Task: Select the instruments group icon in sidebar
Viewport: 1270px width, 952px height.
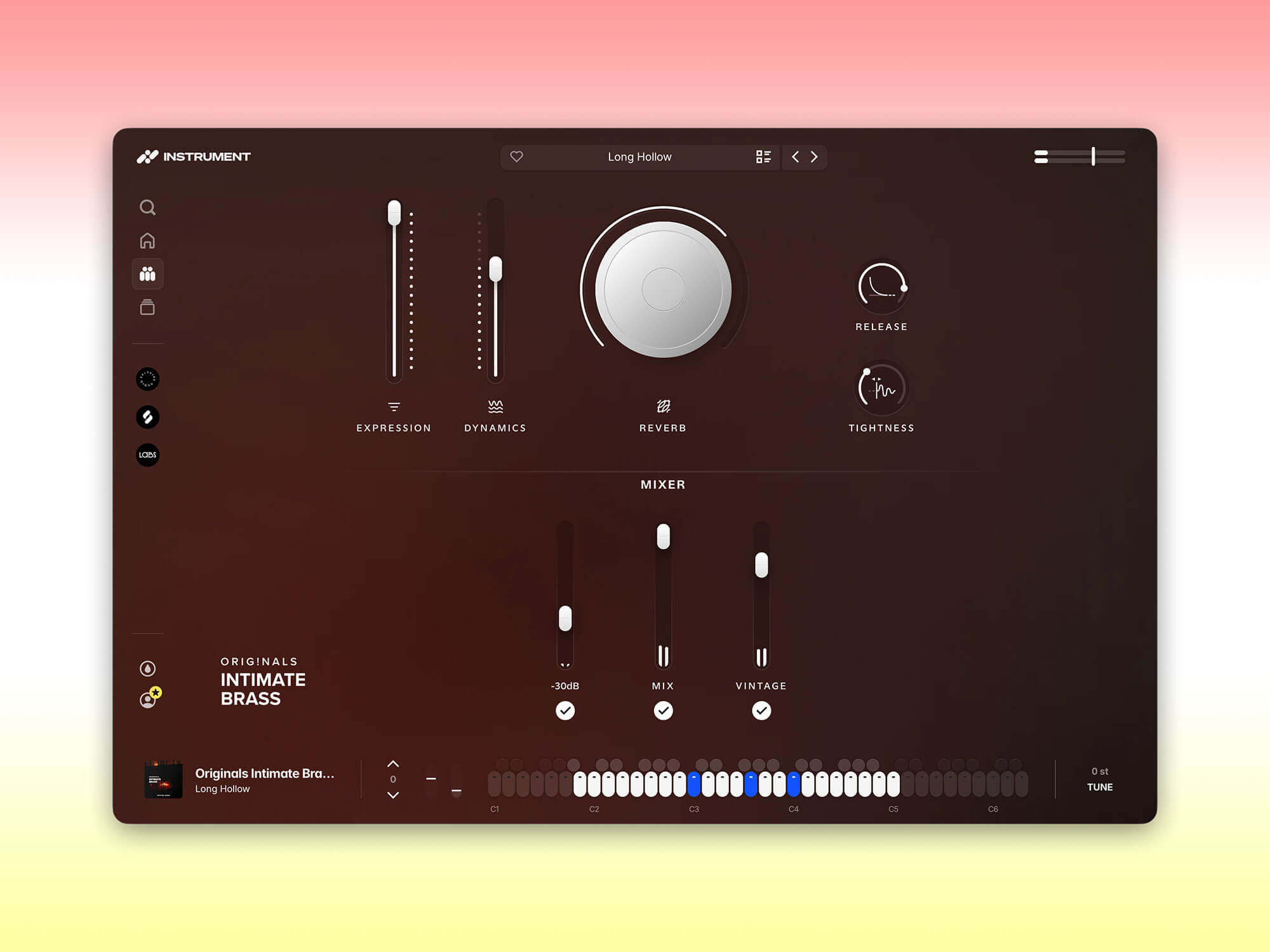Action: [x=147, y=274]
